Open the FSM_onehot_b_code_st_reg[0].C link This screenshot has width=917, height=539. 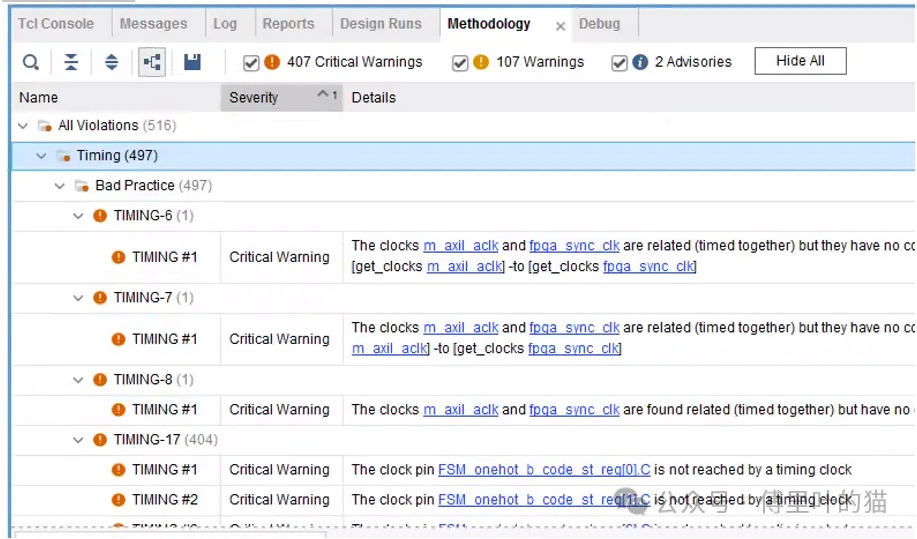(x=544, y=470)
